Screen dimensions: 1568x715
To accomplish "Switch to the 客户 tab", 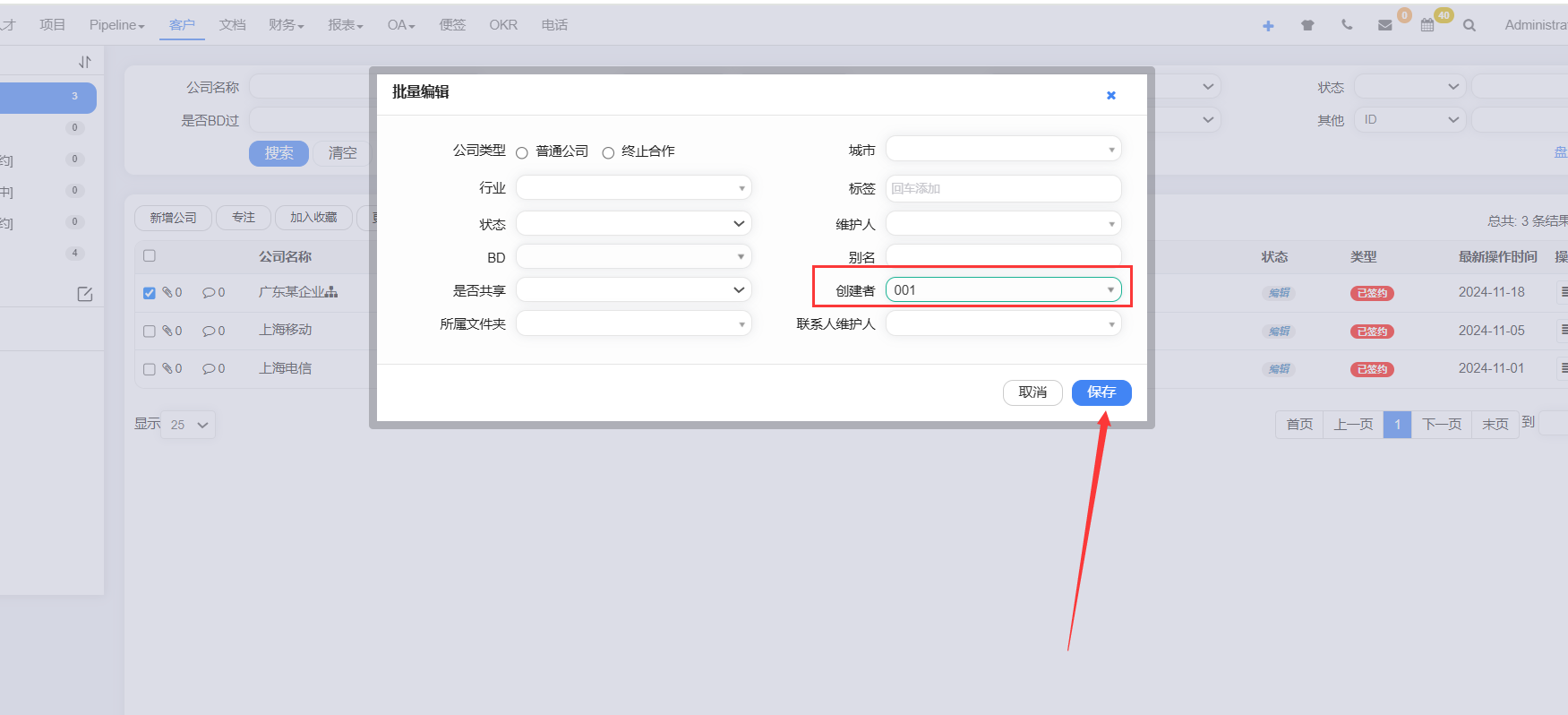I will [x=182, y=25].
